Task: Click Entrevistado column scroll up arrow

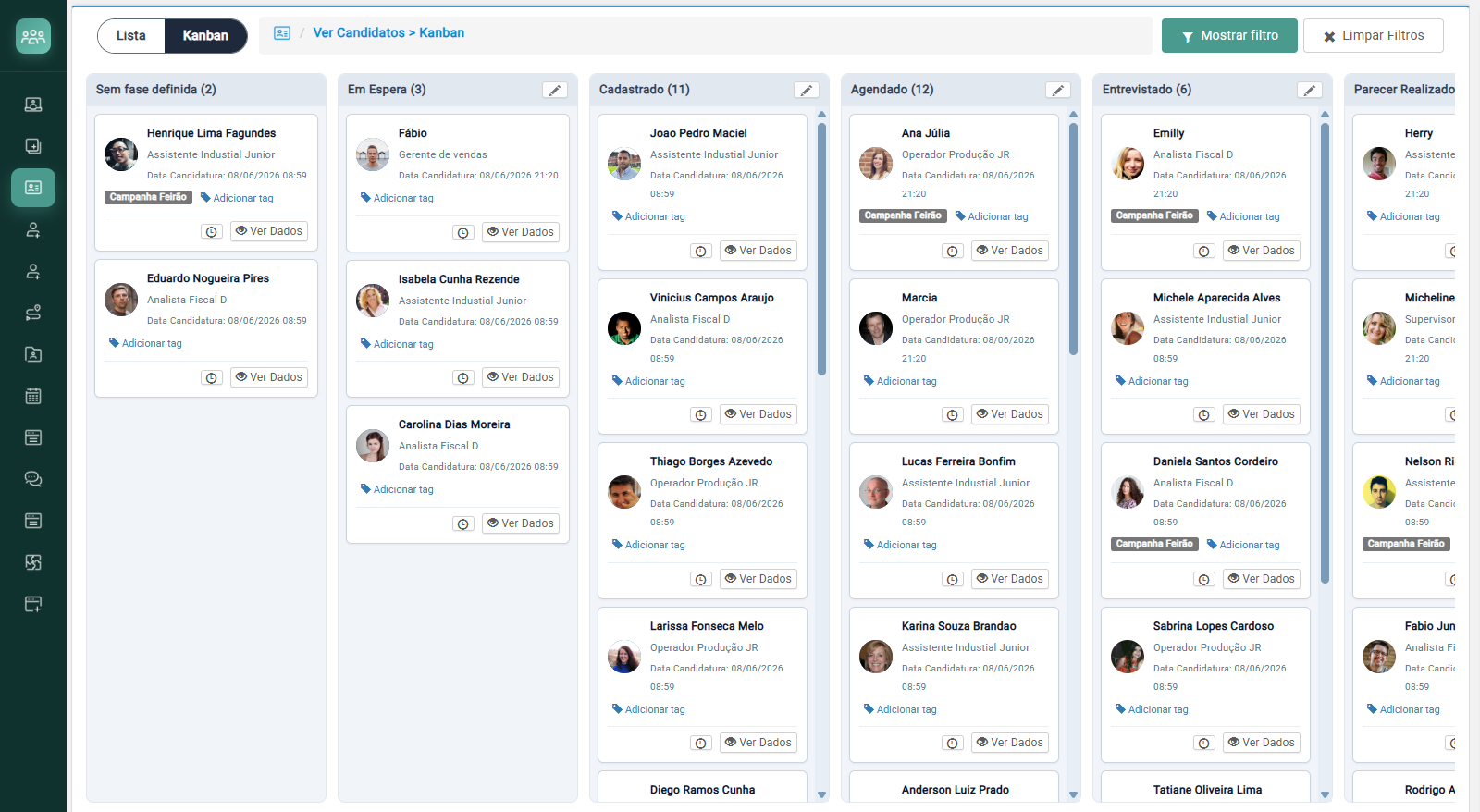Action: 1325,115
